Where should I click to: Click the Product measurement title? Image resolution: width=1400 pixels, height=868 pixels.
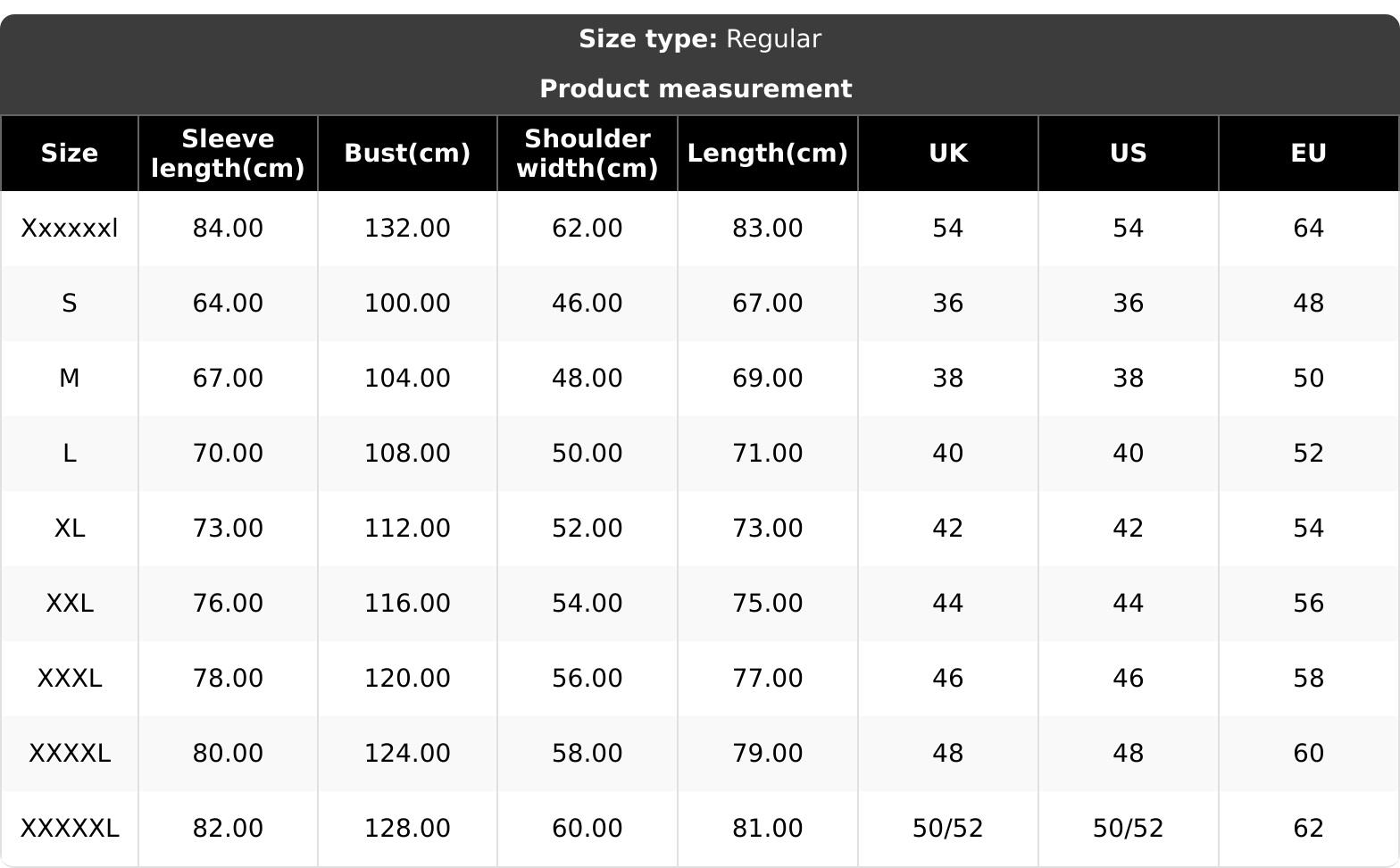[696, 89]
